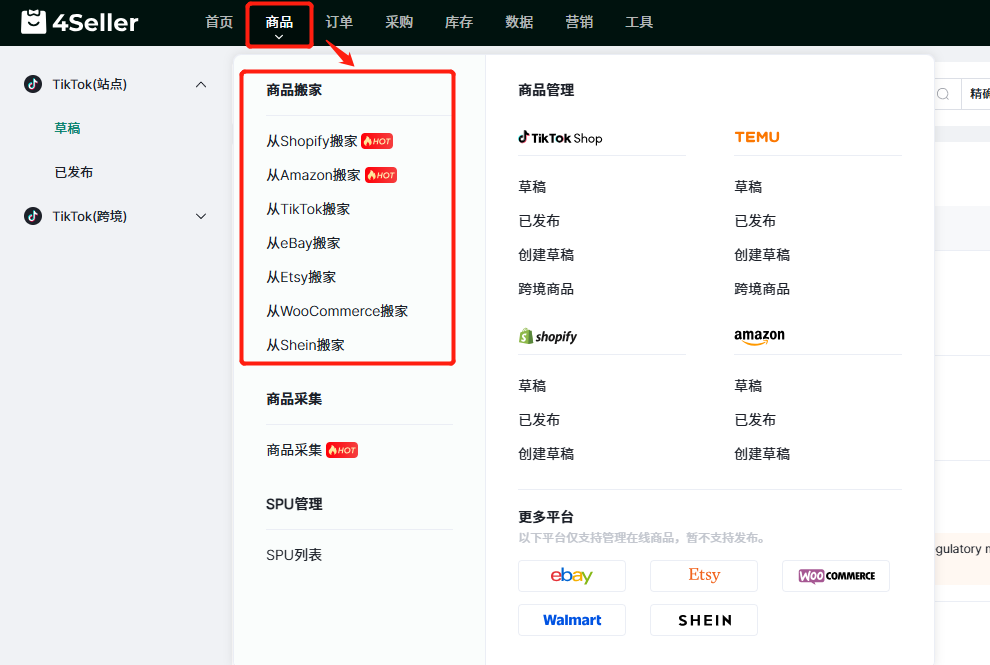Click the Shopify logo

pos(547,336)
